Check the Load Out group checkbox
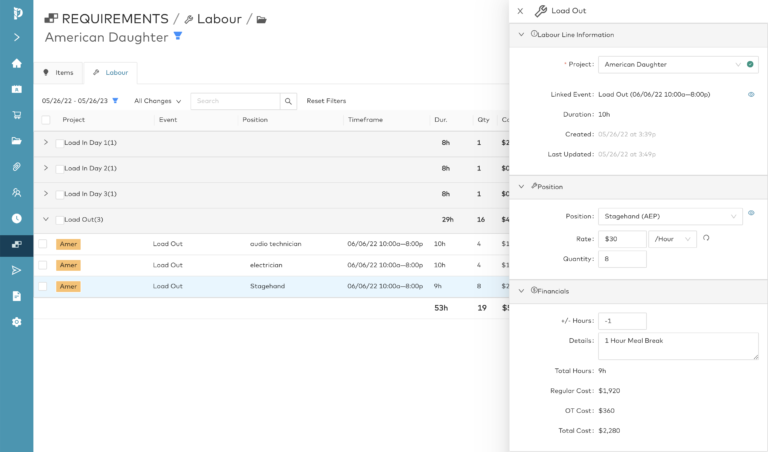Image resolution: width=768 pixels, height=452 pixels. tap(60, 220)
